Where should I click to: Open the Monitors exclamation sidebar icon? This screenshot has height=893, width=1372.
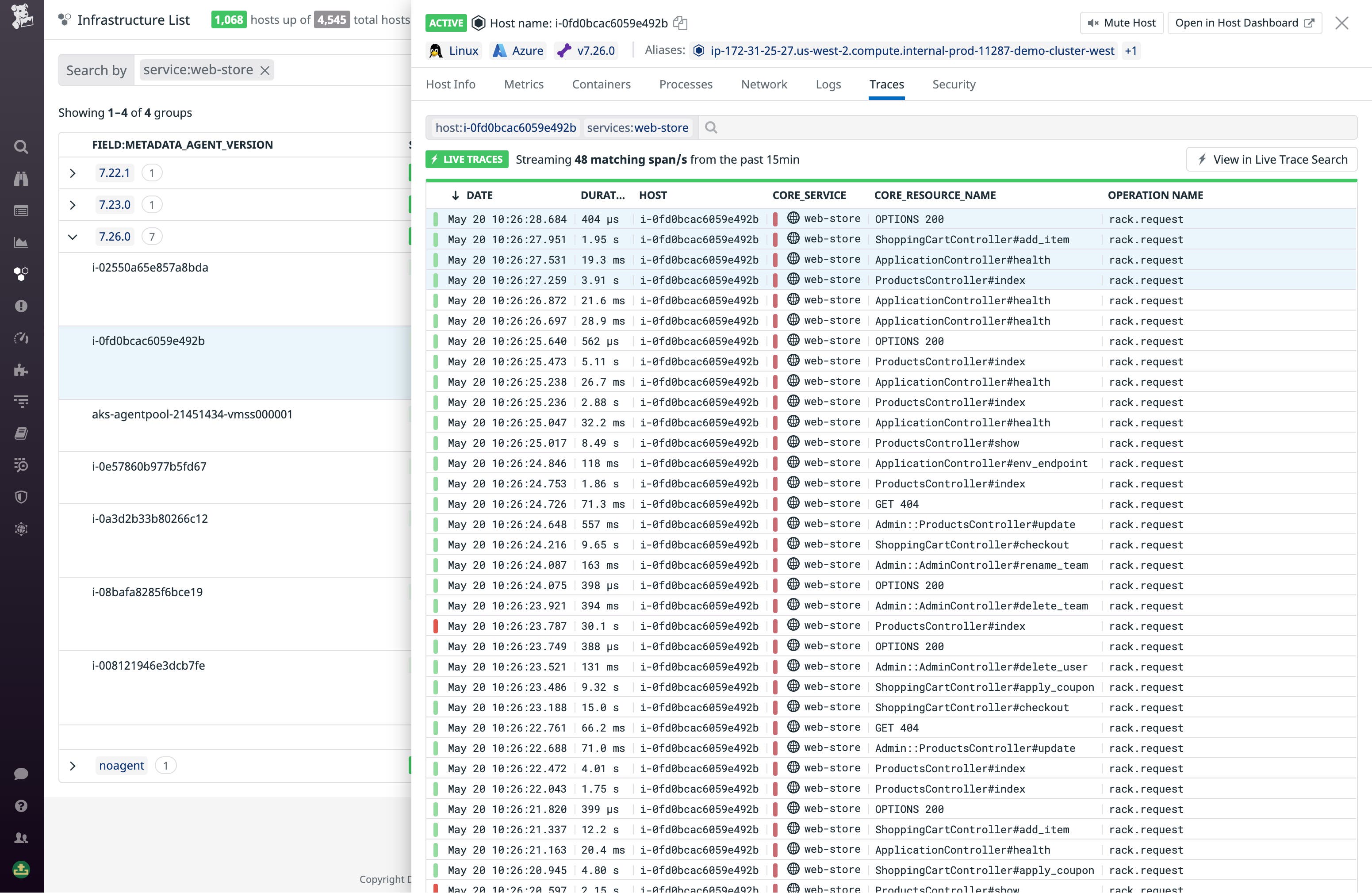click(21, 306)
